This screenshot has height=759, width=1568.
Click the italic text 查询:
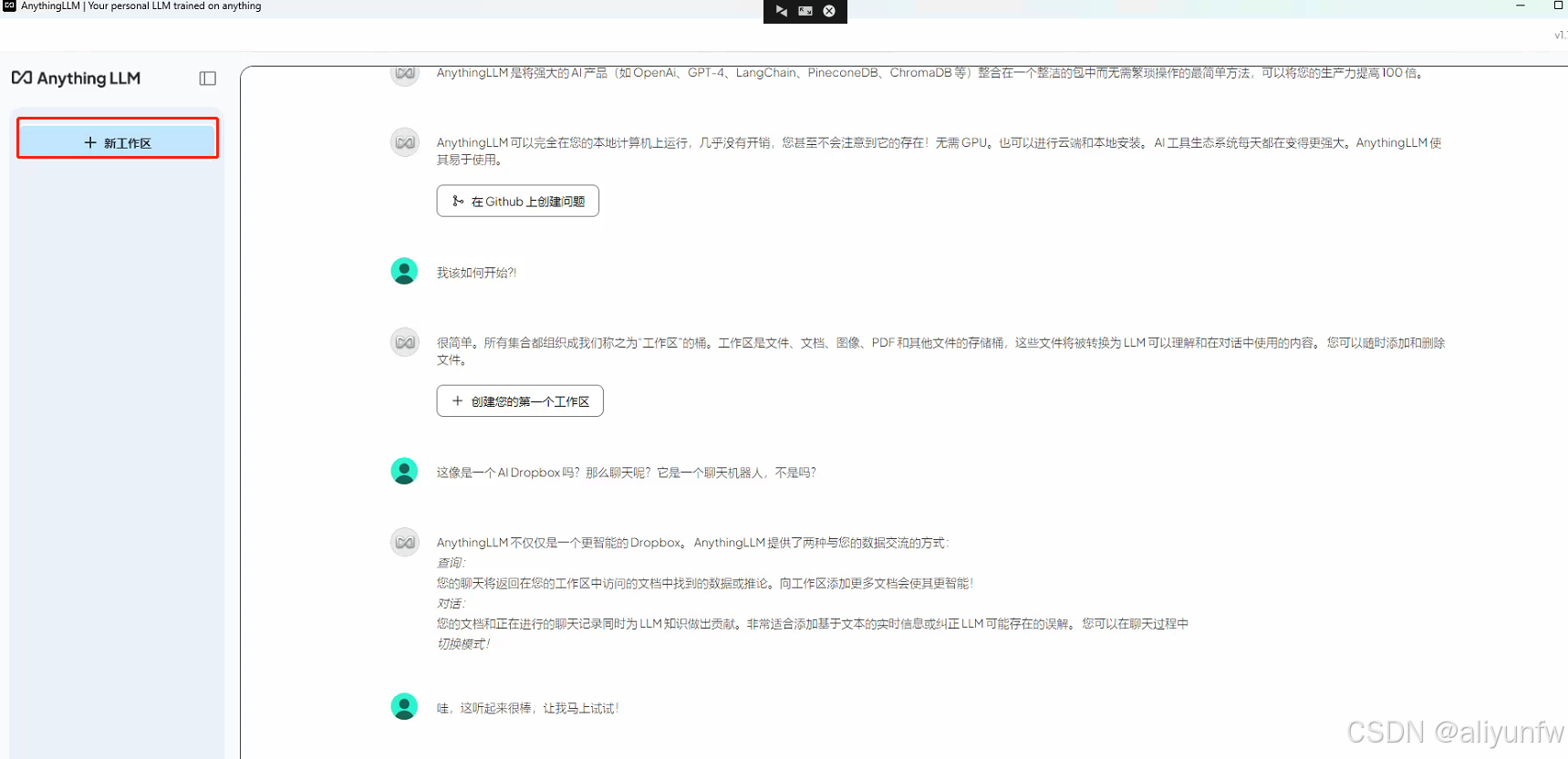pos(451,563)
